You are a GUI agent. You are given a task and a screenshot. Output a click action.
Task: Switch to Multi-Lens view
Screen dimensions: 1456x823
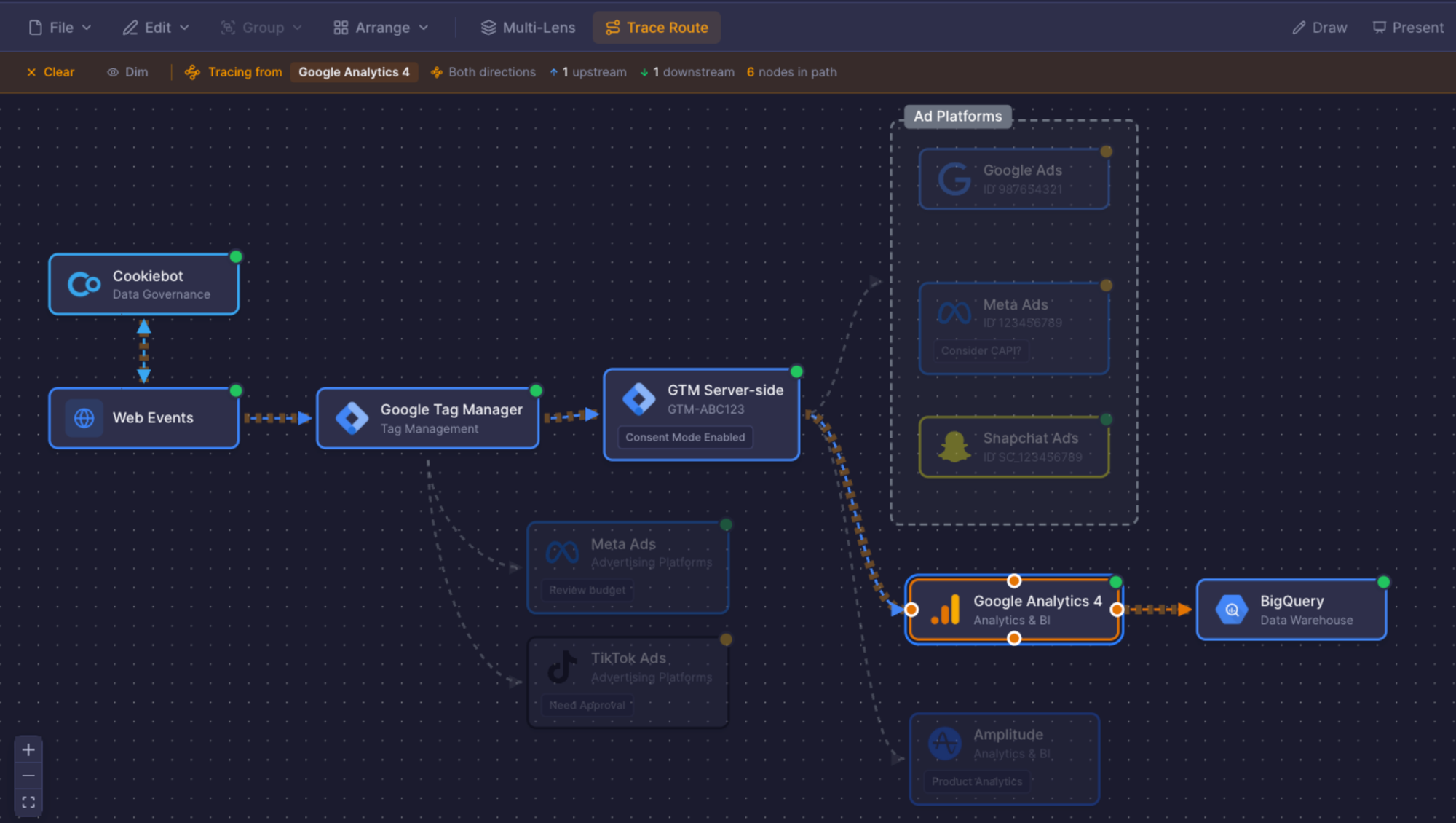[x=528, y=28]
